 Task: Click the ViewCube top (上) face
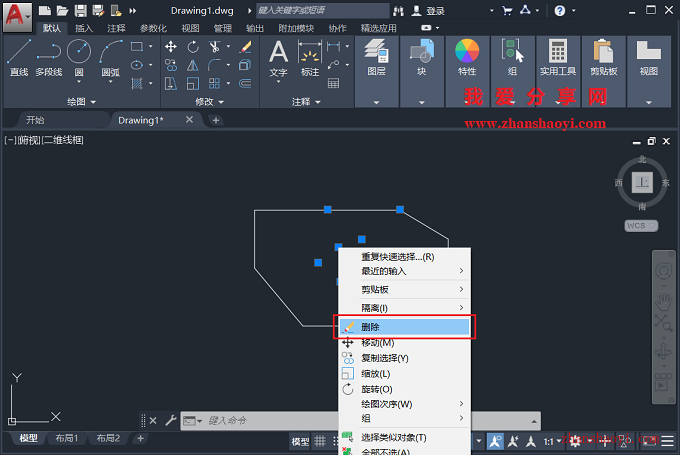tap(642, 182)
